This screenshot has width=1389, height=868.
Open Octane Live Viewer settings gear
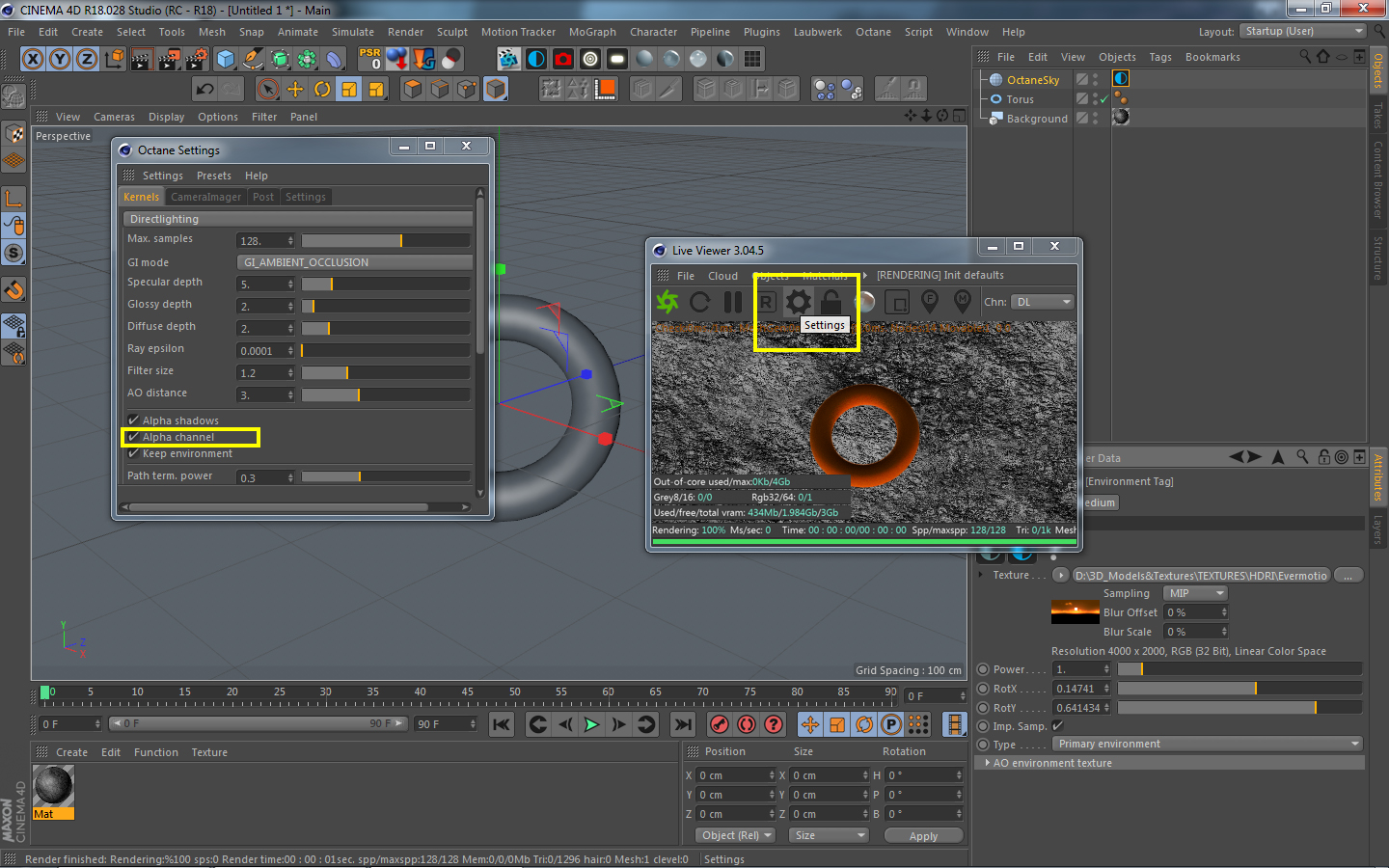(798, 302)
